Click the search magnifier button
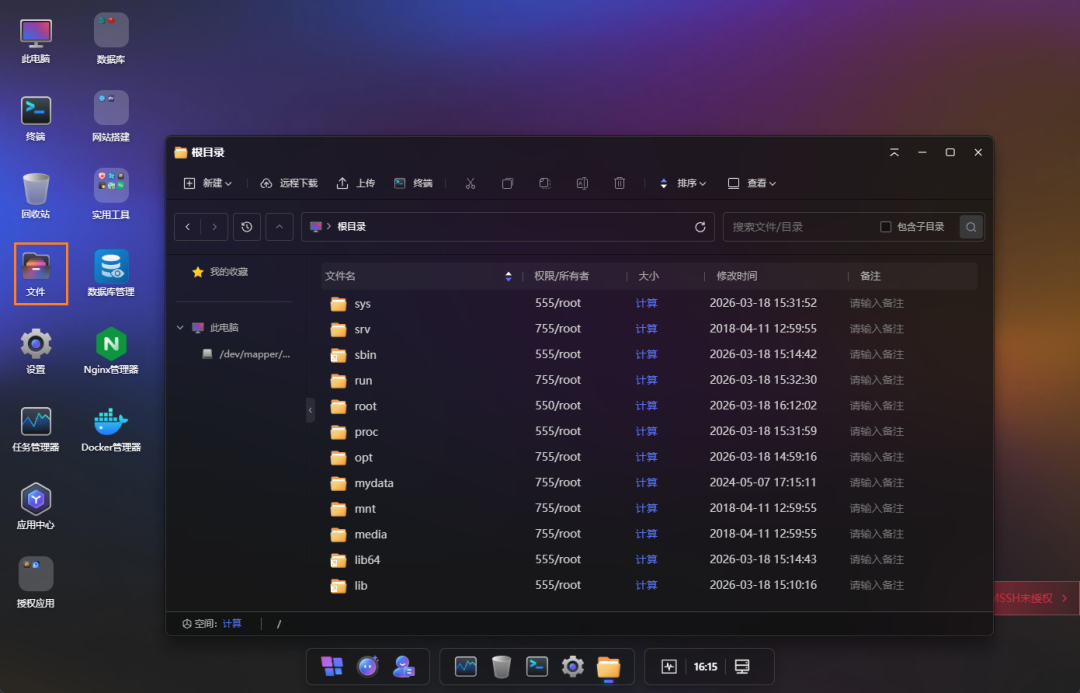The height and width of the screenshot is (693, 1080). tap(971, 227)
